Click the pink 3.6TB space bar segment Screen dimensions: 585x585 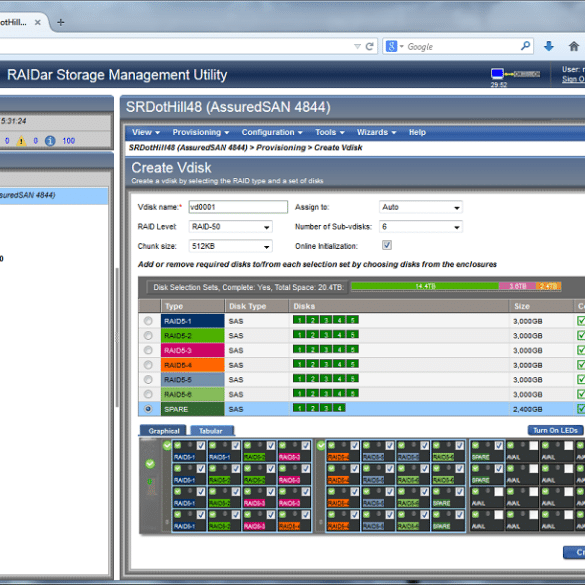pos(517,286)
